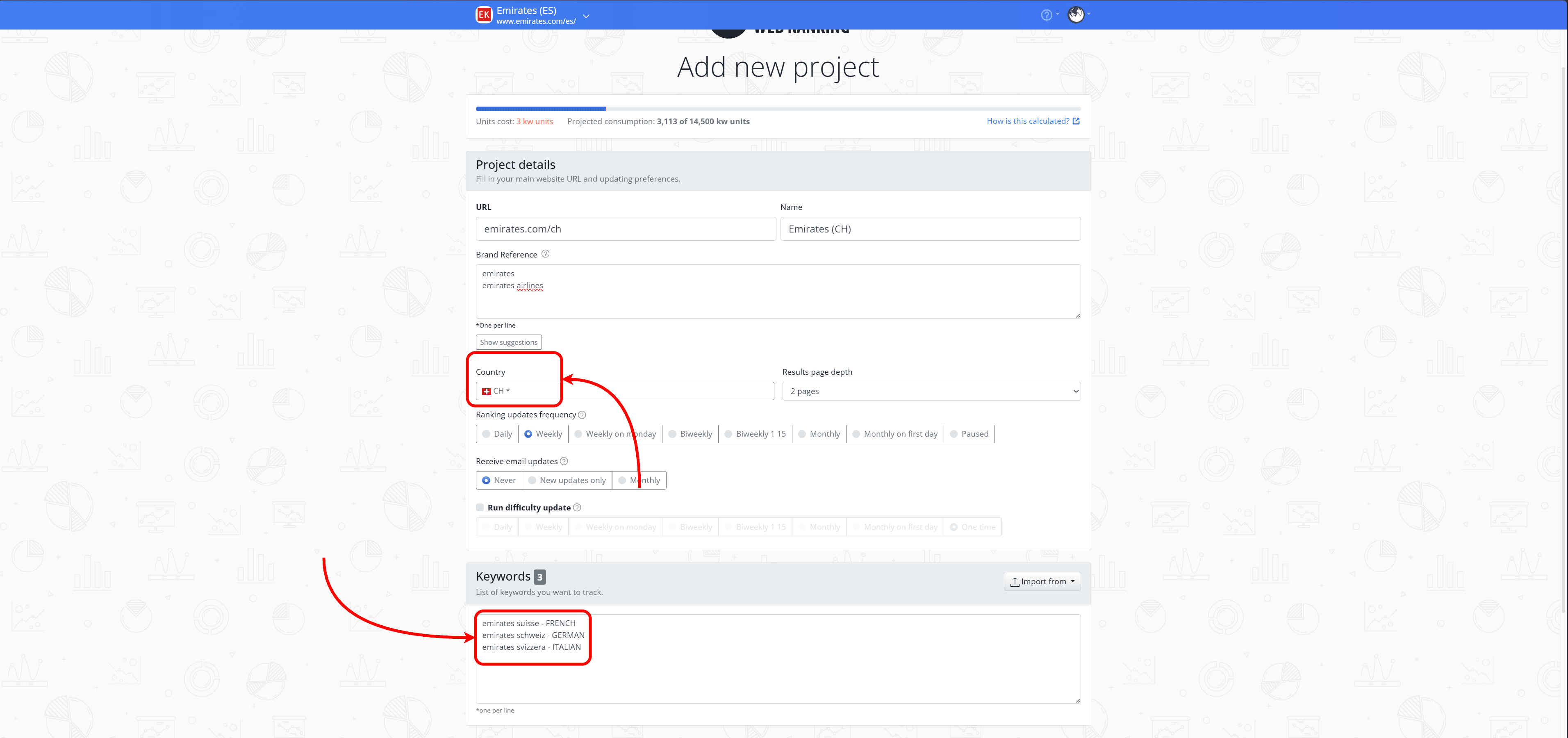Click the Add new project title
Image resolution: width=1568 pixels, height=738 pixels.
coord(778,67)
